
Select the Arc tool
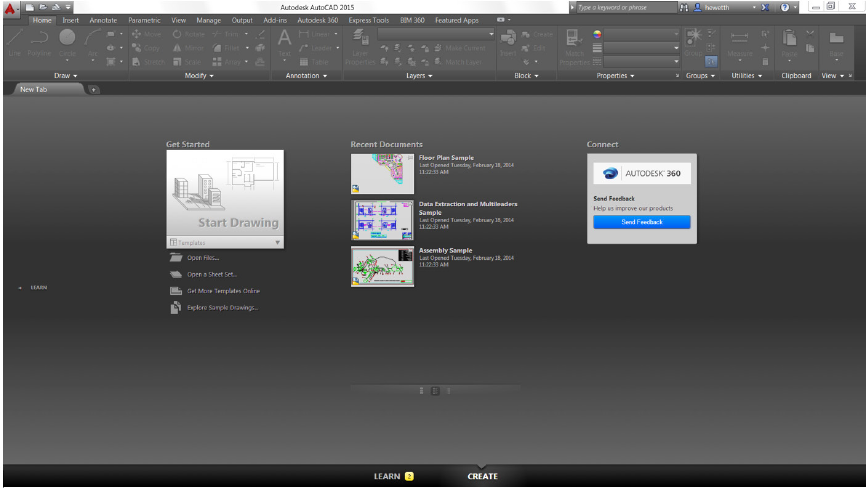(92, 43)
